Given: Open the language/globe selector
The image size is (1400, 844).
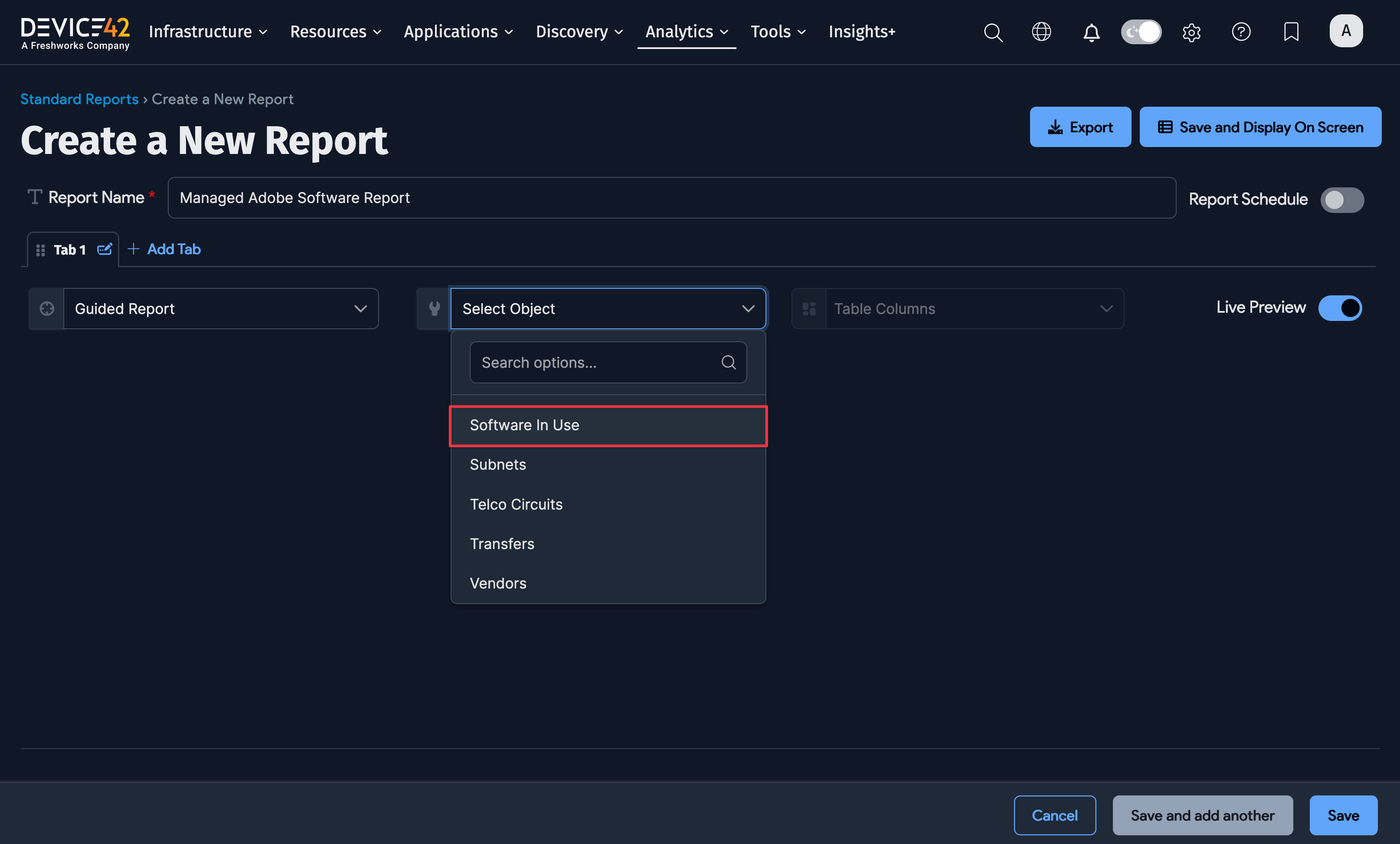Looking at the screenshot, I should 1041,32.
